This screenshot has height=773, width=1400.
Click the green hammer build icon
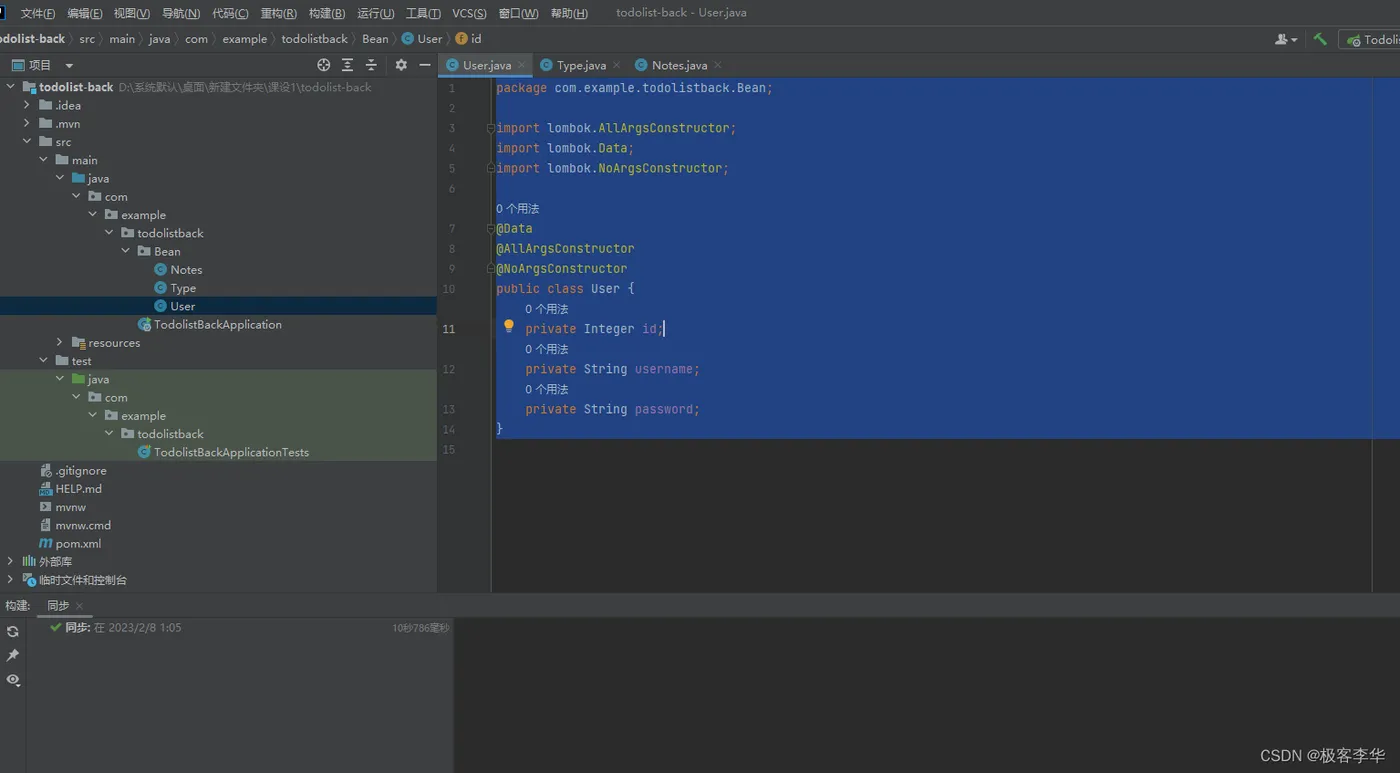1320,39
